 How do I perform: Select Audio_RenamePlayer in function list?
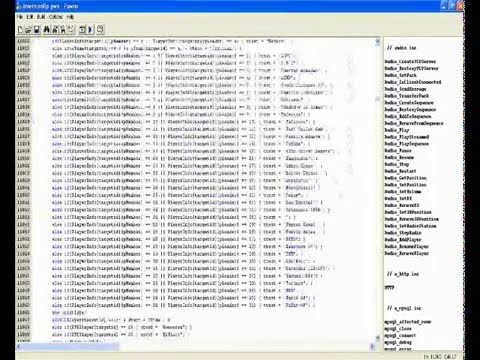(407, 246)
